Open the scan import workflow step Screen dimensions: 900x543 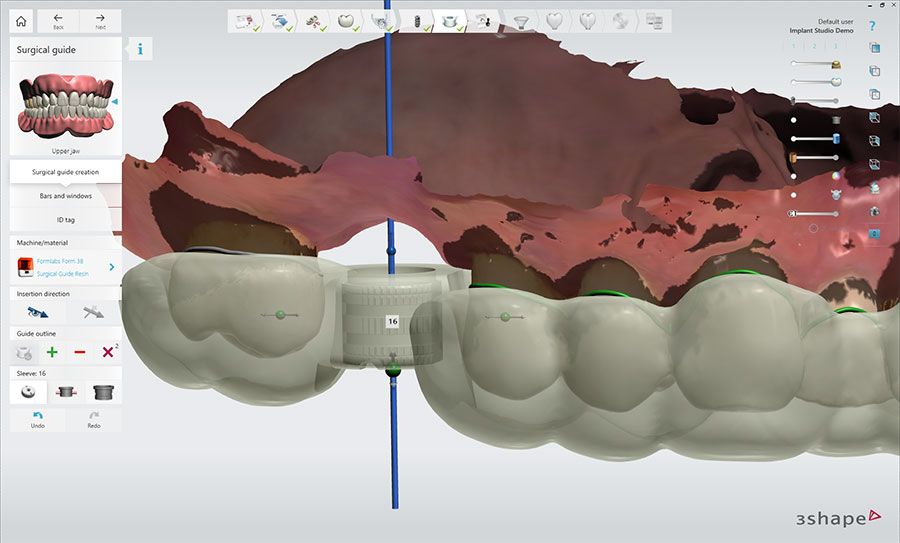coord(281,22)
